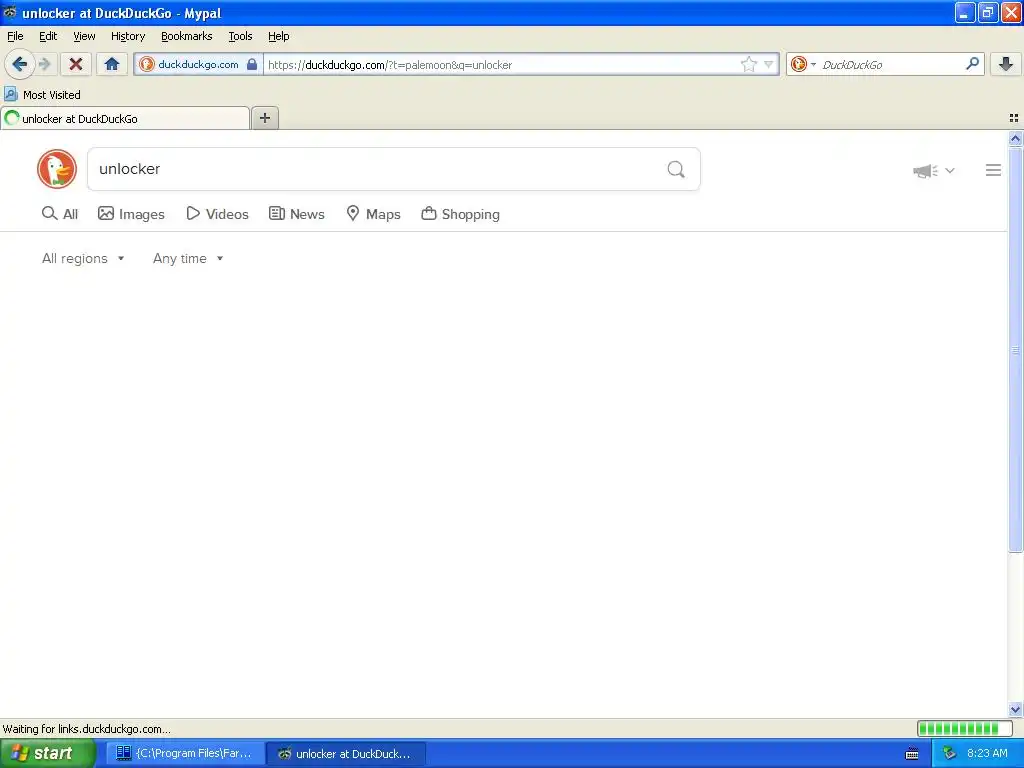1024x768 pixels.
Task: Open the Home page button
Action: [x=112, y=64]
